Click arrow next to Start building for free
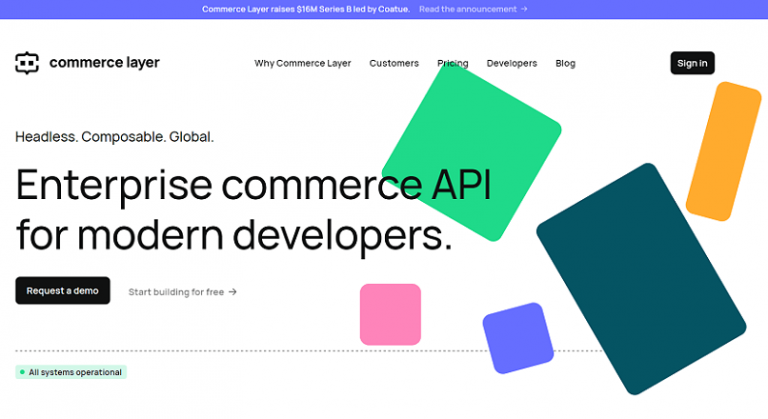The image size is (768, 419). (233, 292)
